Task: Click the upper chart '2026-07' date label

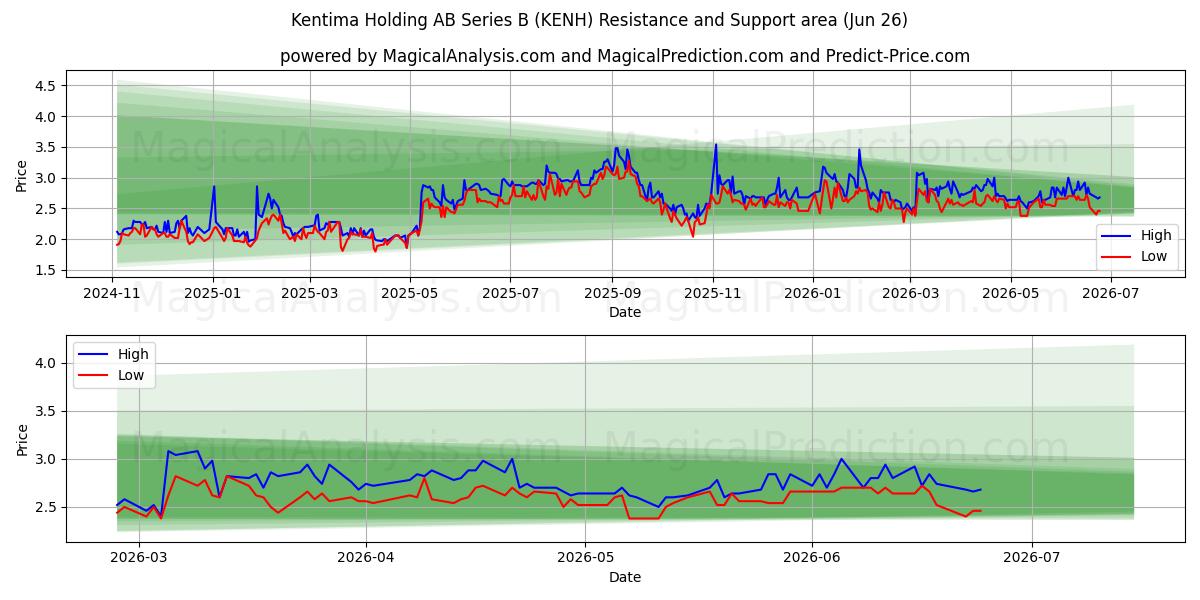Action: pyautogui.click(x=1111, y=293)
